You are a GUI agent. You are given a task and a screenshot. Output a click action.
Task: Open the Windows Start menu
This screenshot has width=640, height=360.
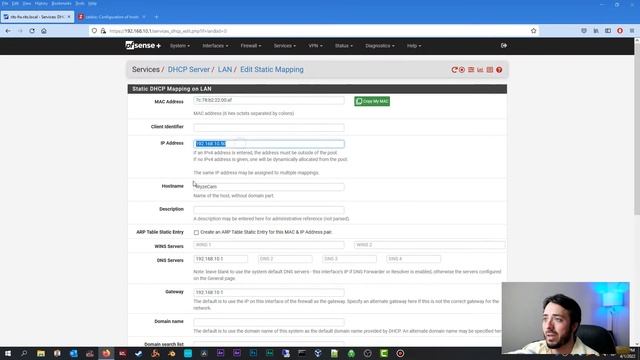(x=8, y=353)
